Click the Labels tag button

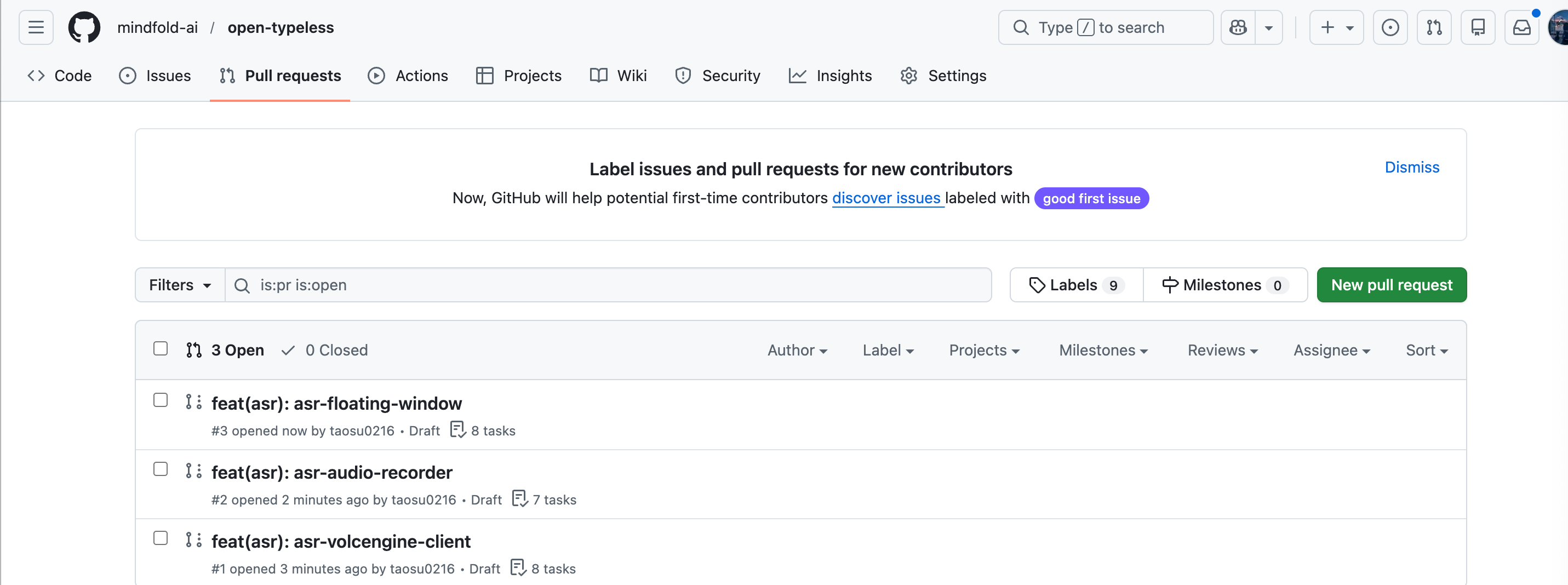(1075, 285)
